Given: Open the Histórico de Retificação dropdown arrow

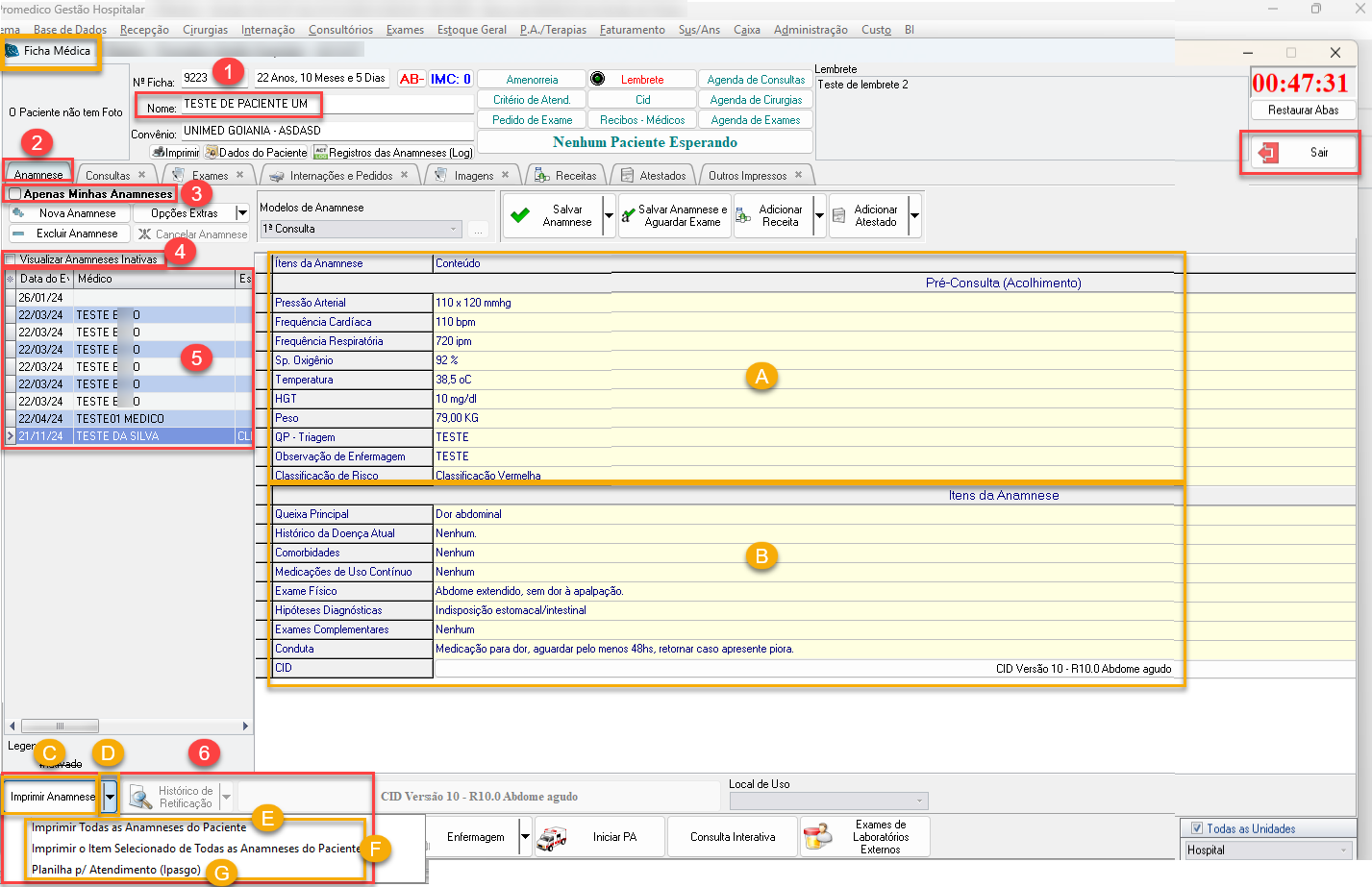Looking at the screenshot, I should [x=227, y=797].
